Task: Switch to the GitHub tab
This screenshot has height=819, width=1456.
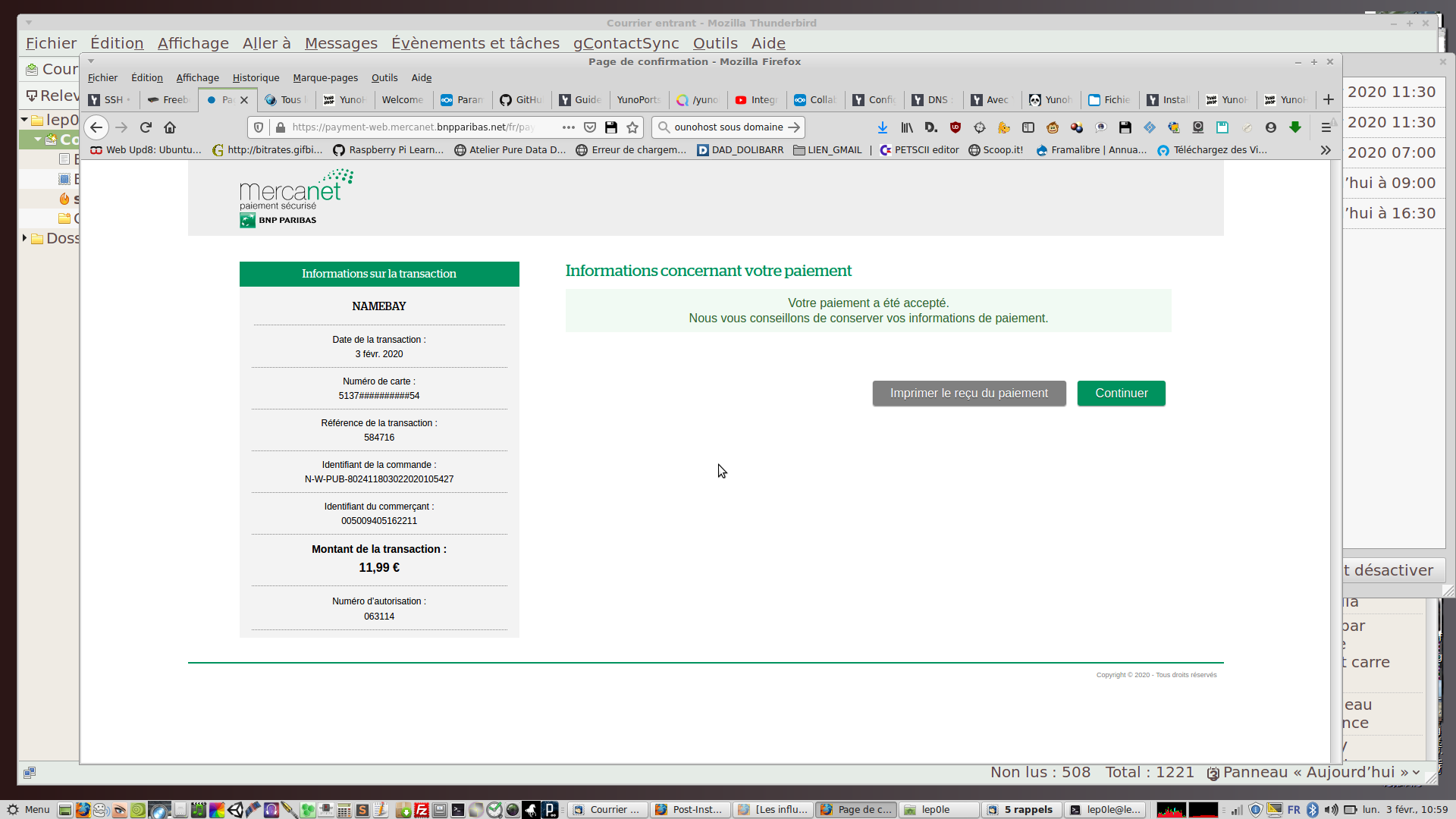Action: tap(521, 99)
